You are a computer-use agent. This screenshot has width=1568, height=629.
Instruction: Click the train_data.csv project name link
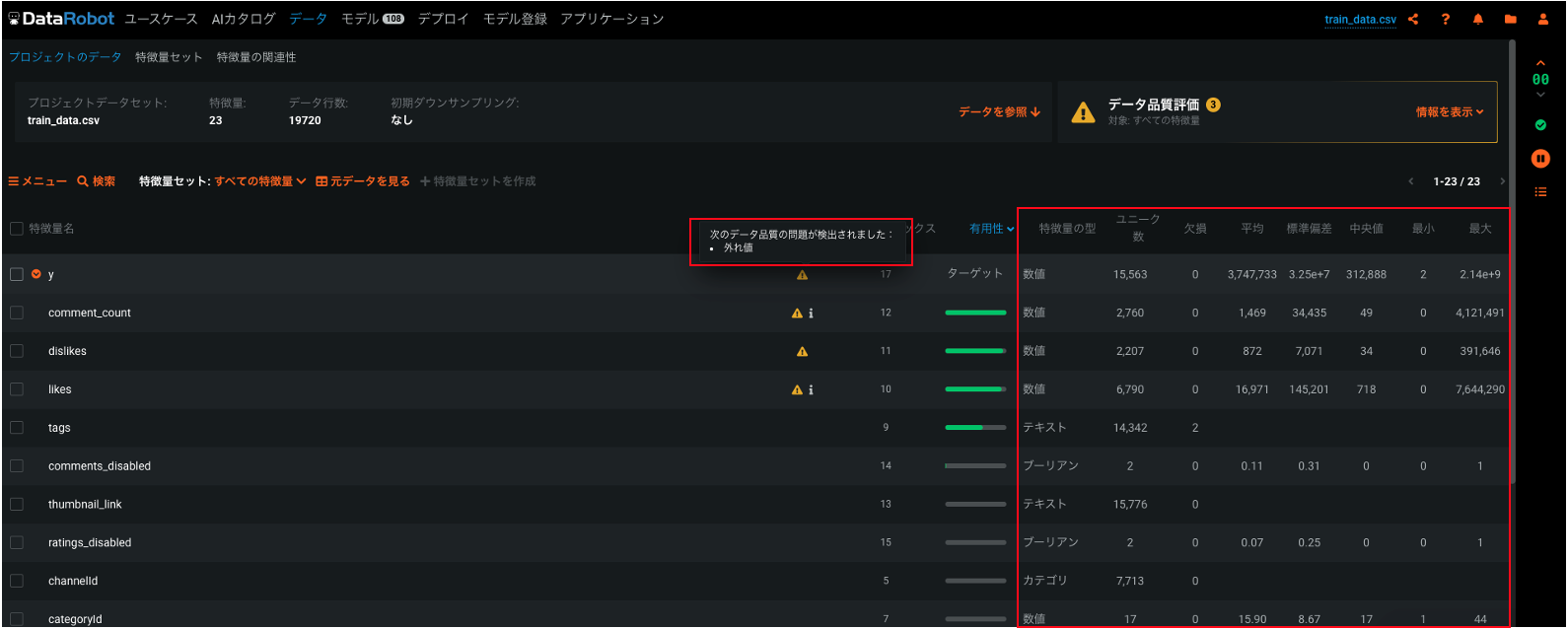pos(1360,19)
